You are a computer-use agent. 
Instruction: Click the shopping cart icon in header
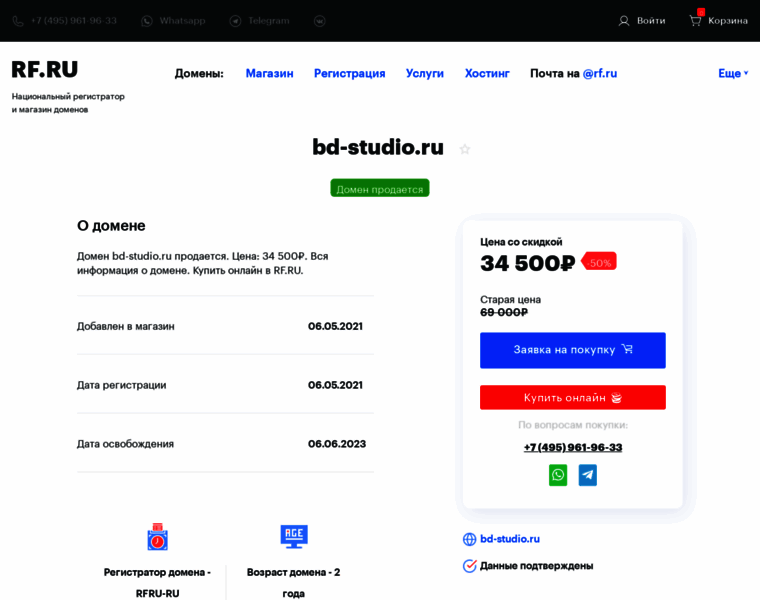click(x=696, y=20)
